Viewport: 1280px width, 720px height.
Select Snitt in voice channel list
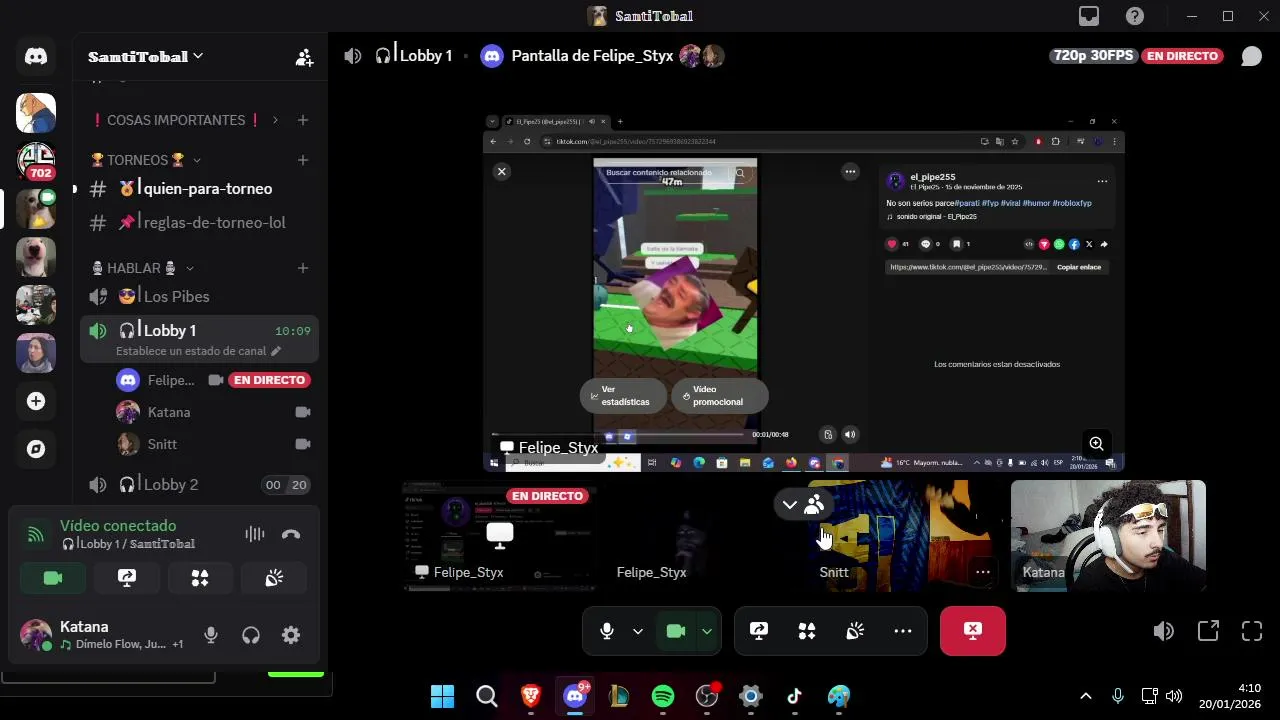pyautogui.click(x=214, y=444)
